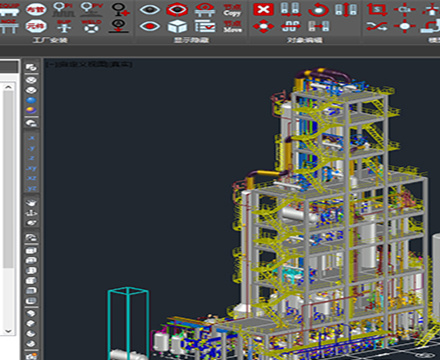
Task: Click crosshair with white circle icon
Action: pyautogui.click(x=405, y=26)
